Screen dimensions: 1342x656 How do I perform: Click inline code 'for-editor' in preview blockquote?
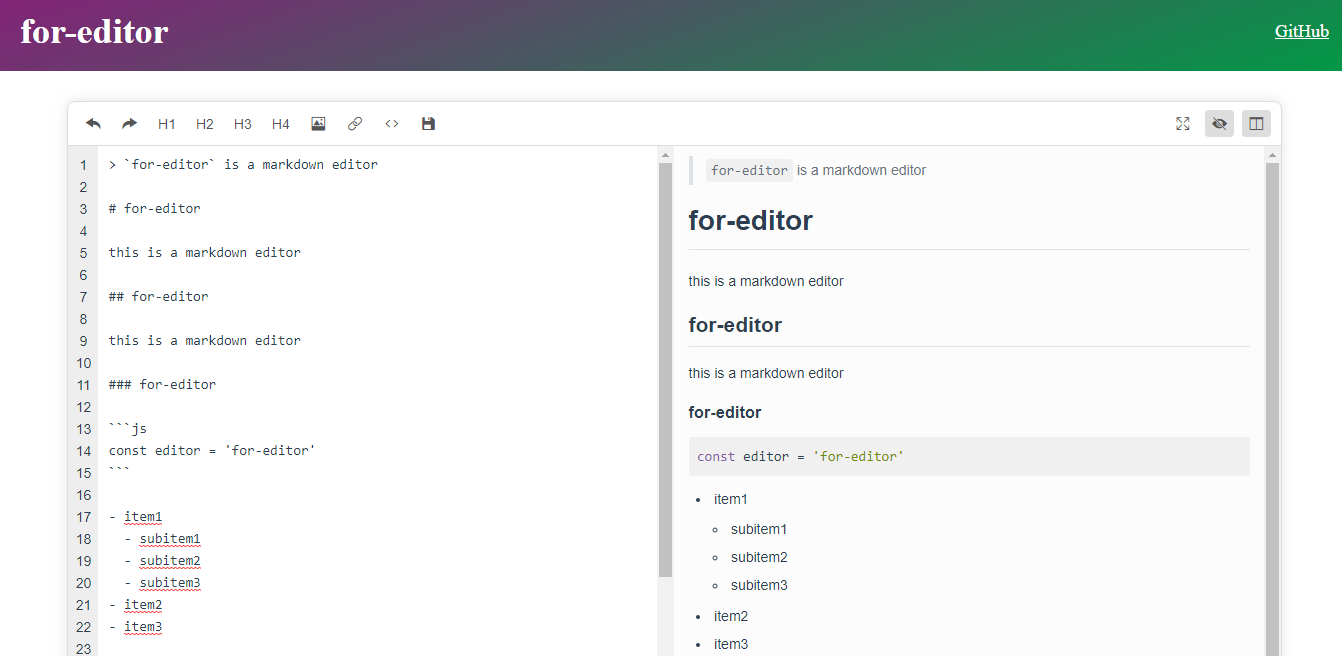click(750, 170)
